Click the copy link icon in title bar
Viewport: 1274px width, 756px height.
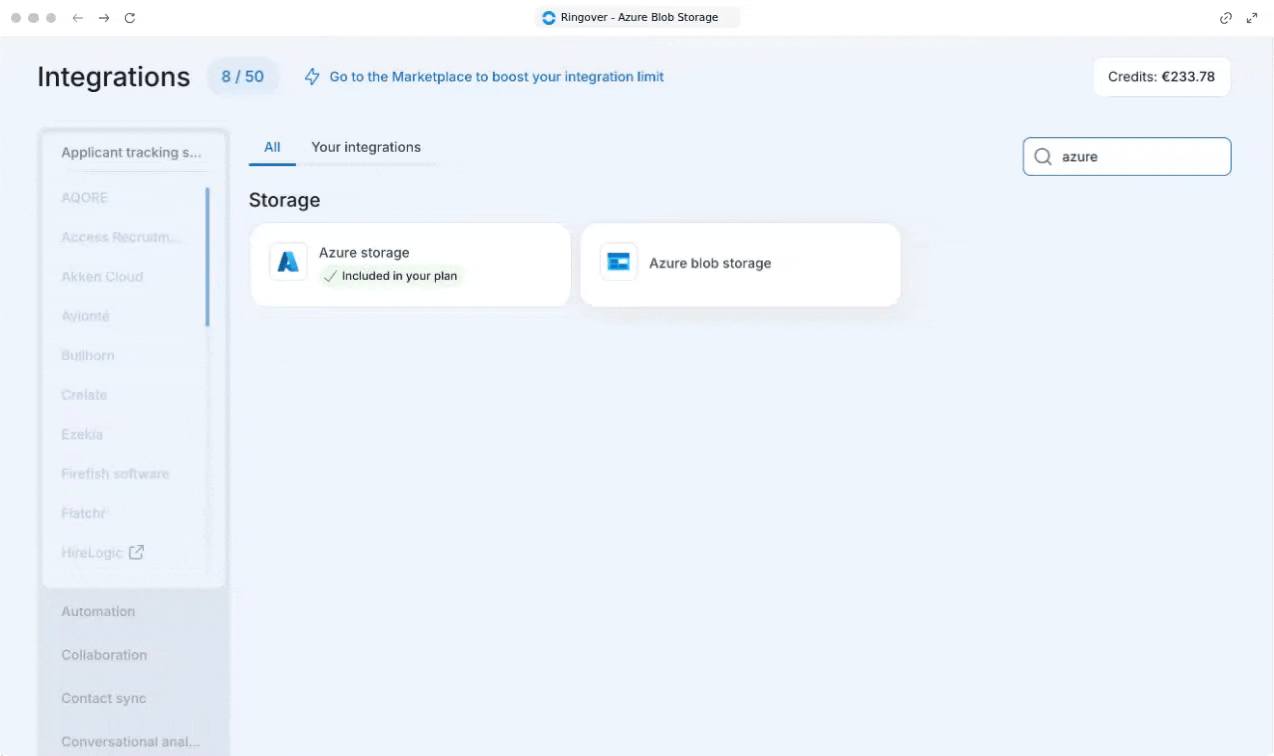tap(1226, 18)
